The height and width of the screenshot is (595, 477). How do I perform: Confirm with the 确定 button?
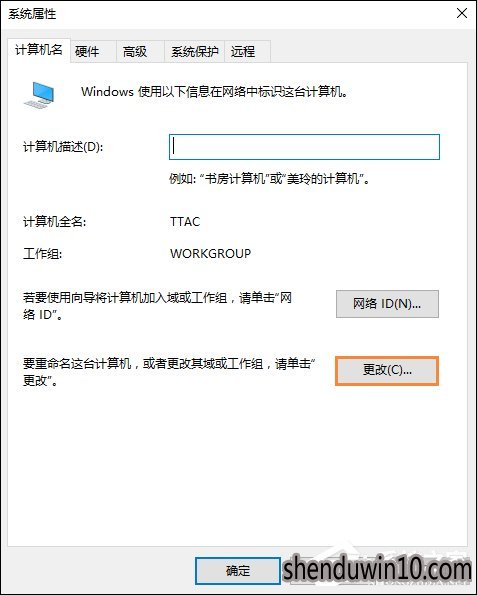pyautogui.click(x=238, y=571)
